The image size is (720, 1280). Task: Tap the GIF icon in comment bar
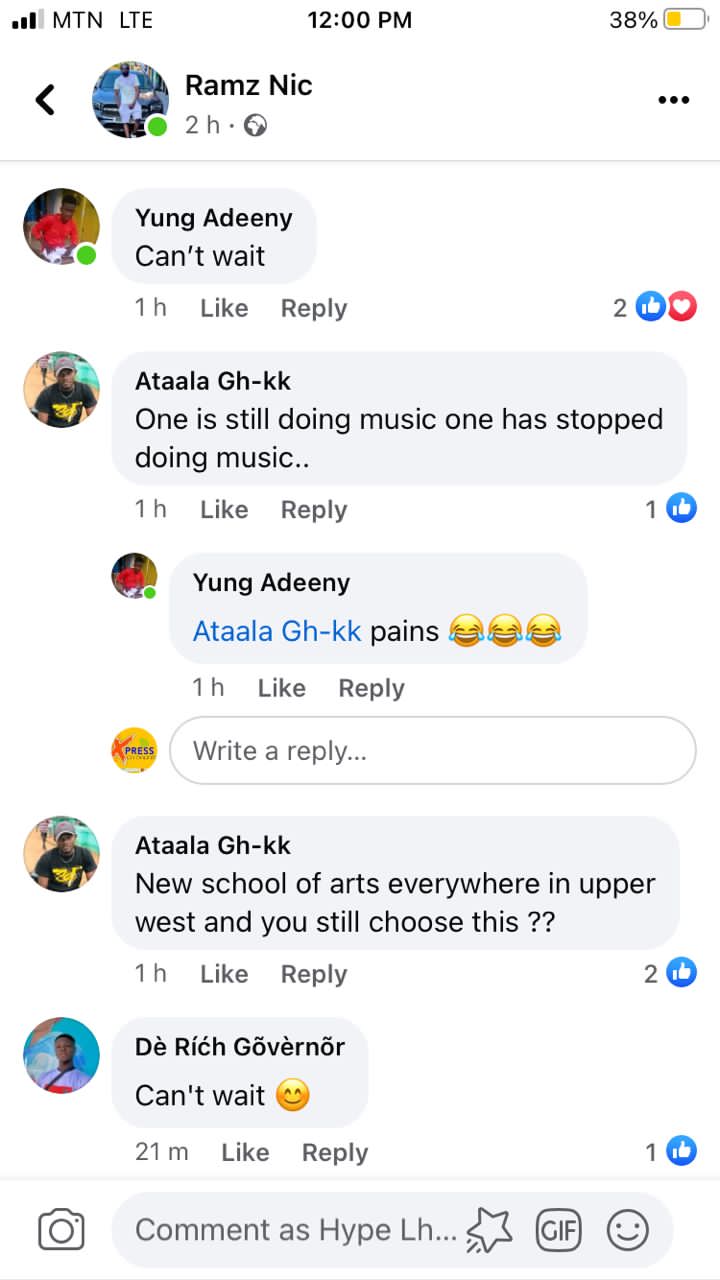558,1230
